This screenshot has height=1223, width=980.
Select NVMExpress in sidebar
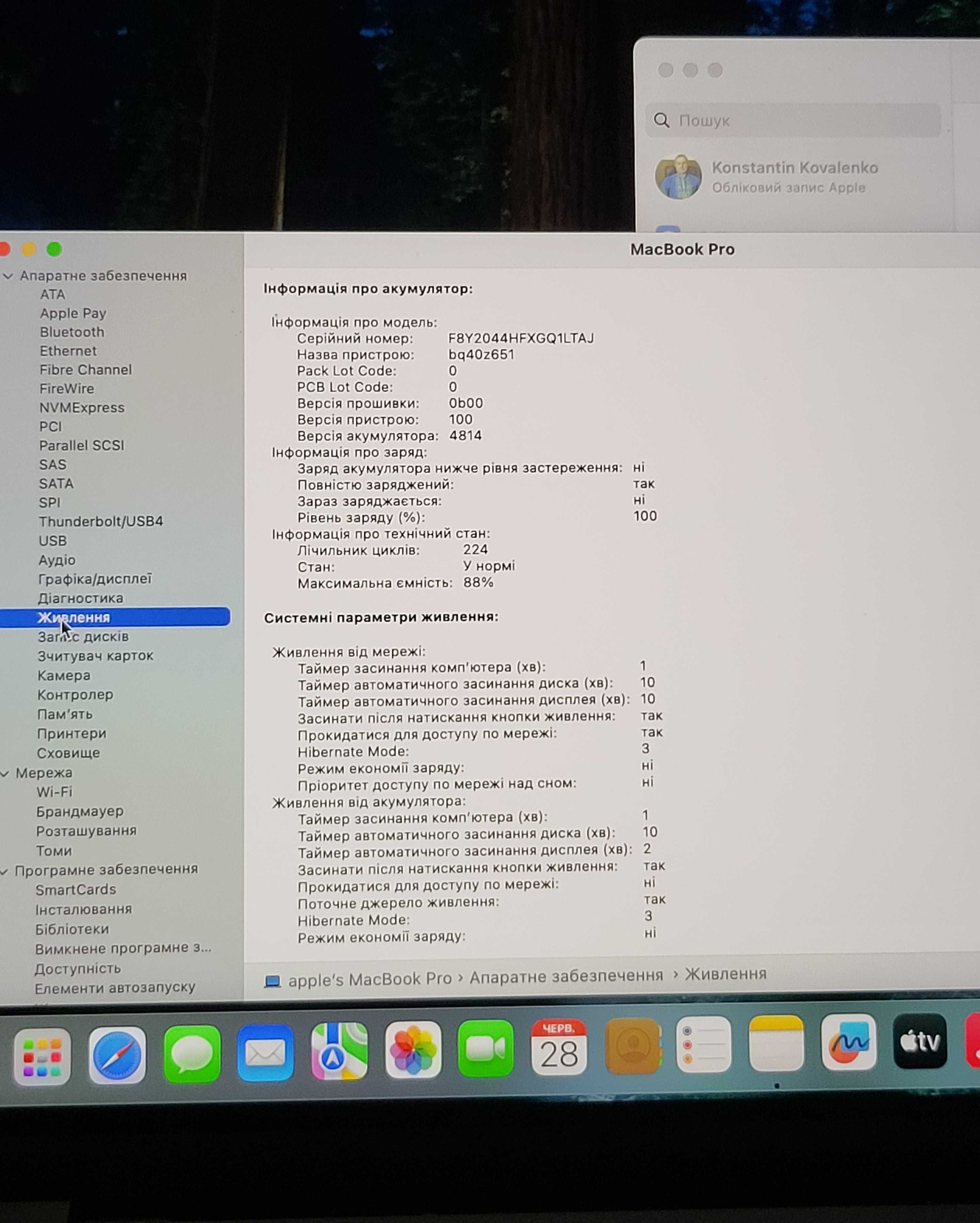coord(82,407)
